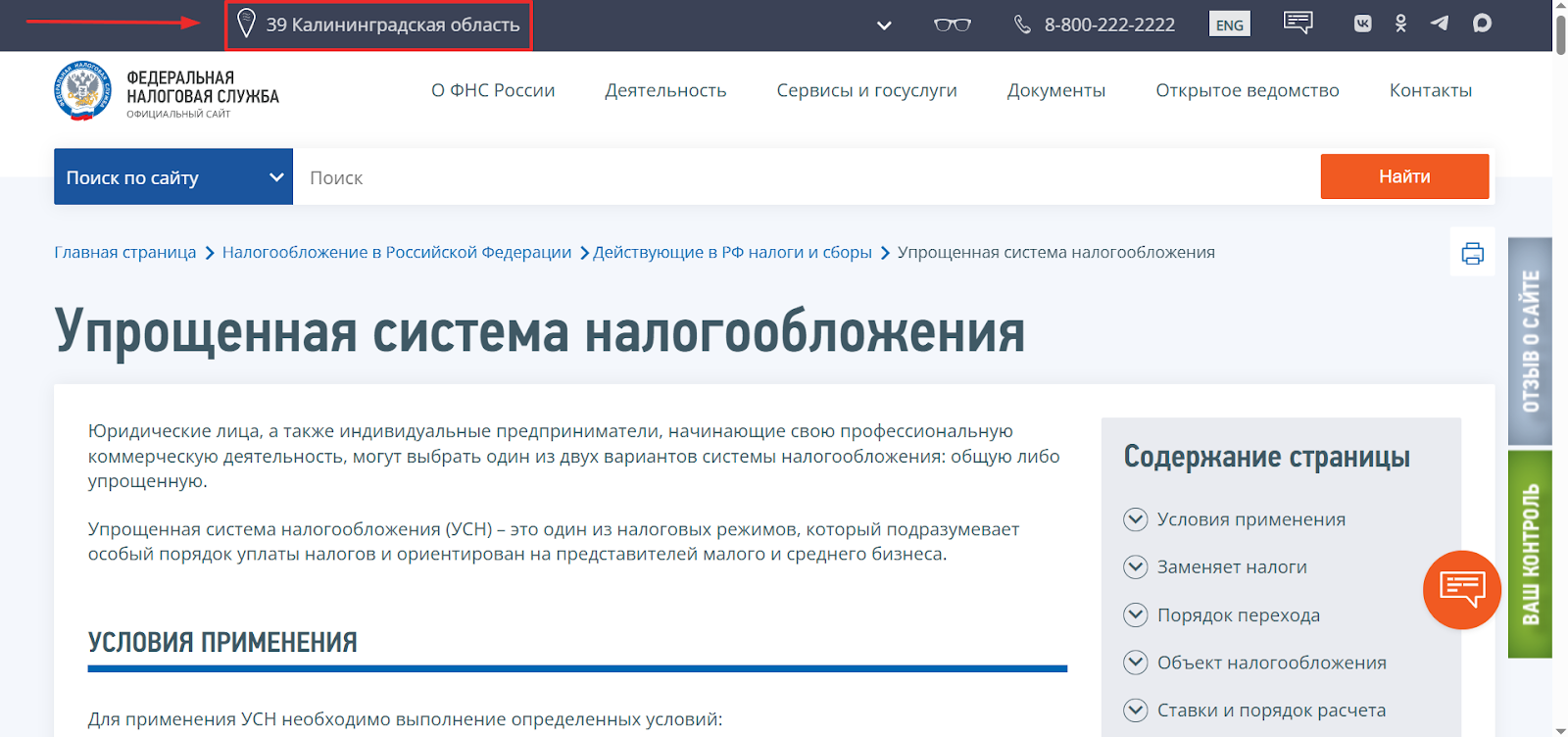The height and width of the screenshot is (737, 1568).
Task: Click the Federal Tax Service emblem logo
Action: coord(82,91)
